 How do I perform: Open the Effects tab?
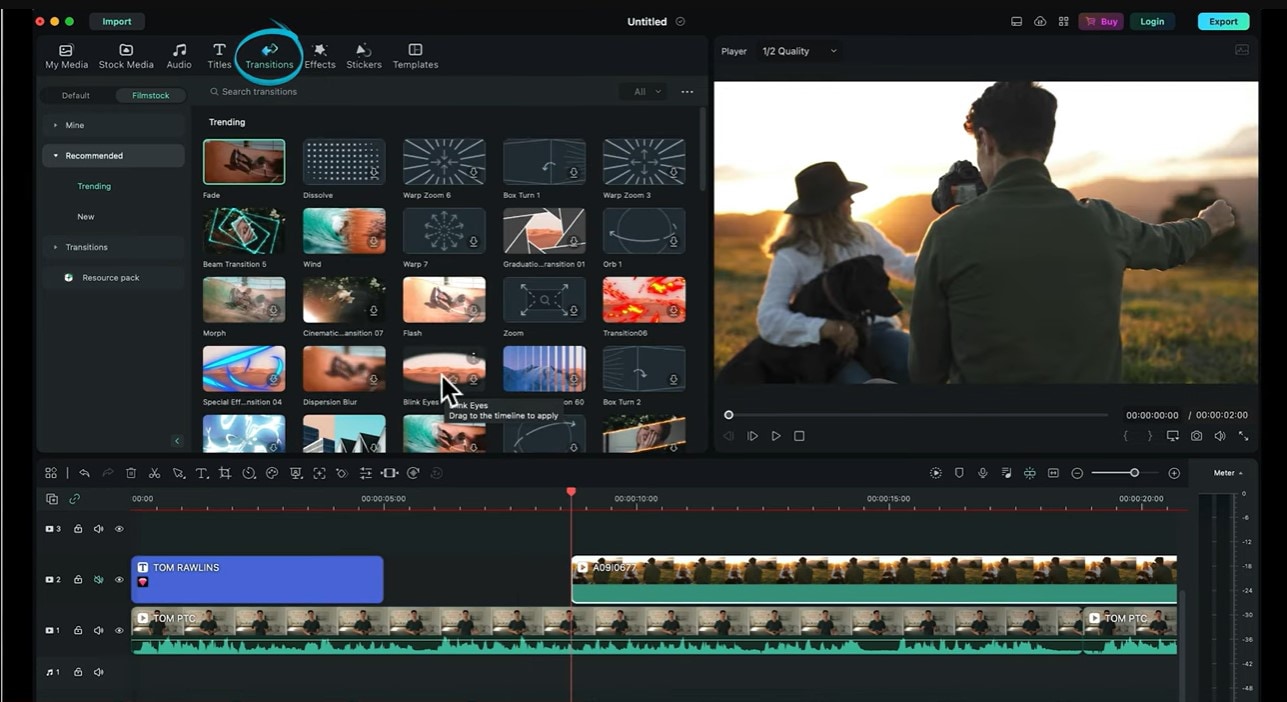click(320, 56)
